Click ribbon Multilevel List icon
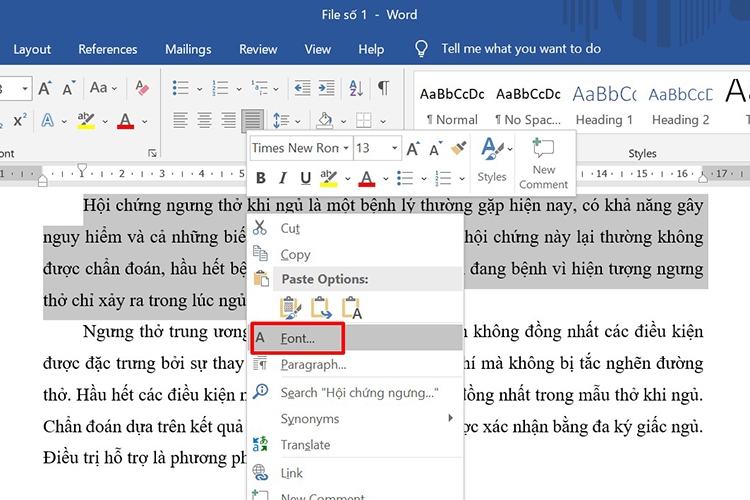The image size is (750, 500). click(260, 88)
